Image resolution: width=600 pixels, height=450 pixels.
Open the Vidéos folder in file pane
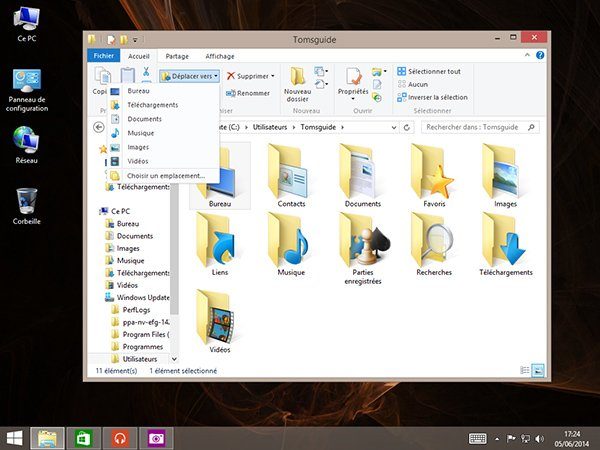coord(220,321)
